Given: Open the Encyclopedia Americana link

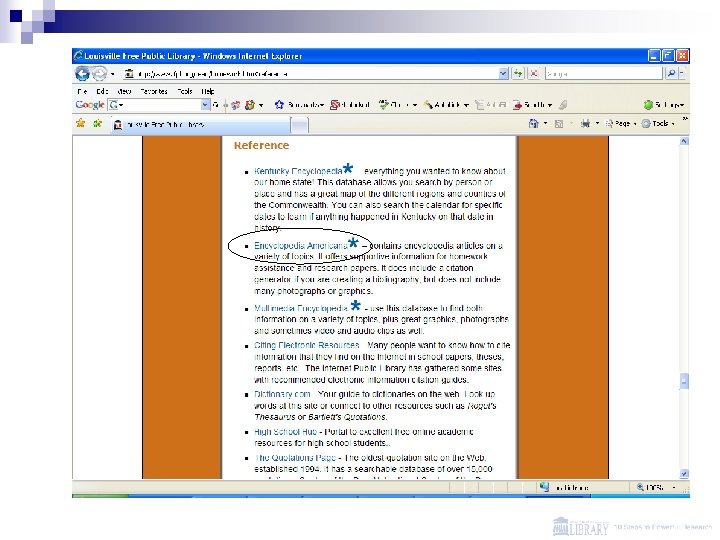Looking at the screenshot, I should tap(301, 246).
